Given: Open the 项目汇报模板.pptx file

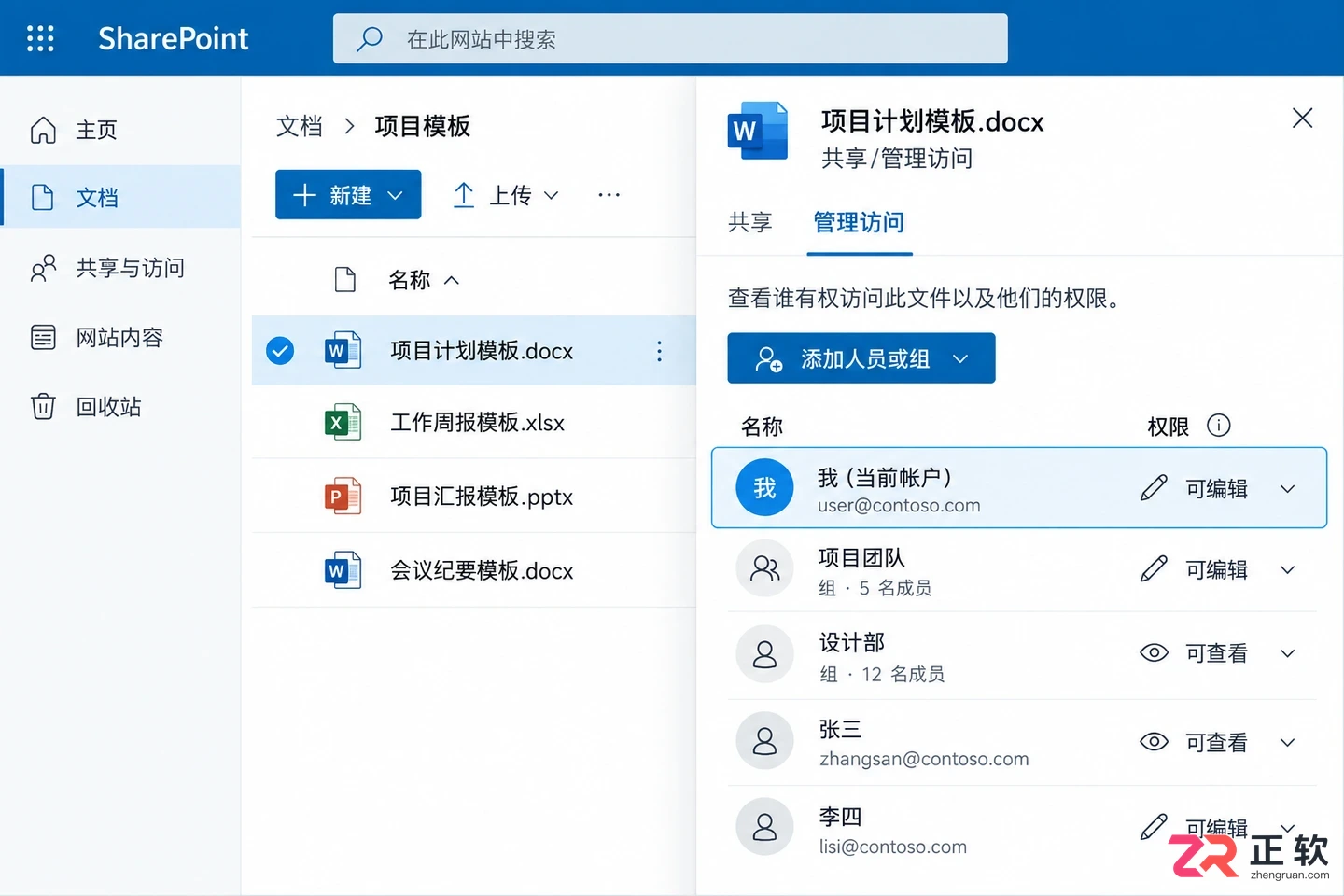Looking at the screenshot, I should (482, 497).
